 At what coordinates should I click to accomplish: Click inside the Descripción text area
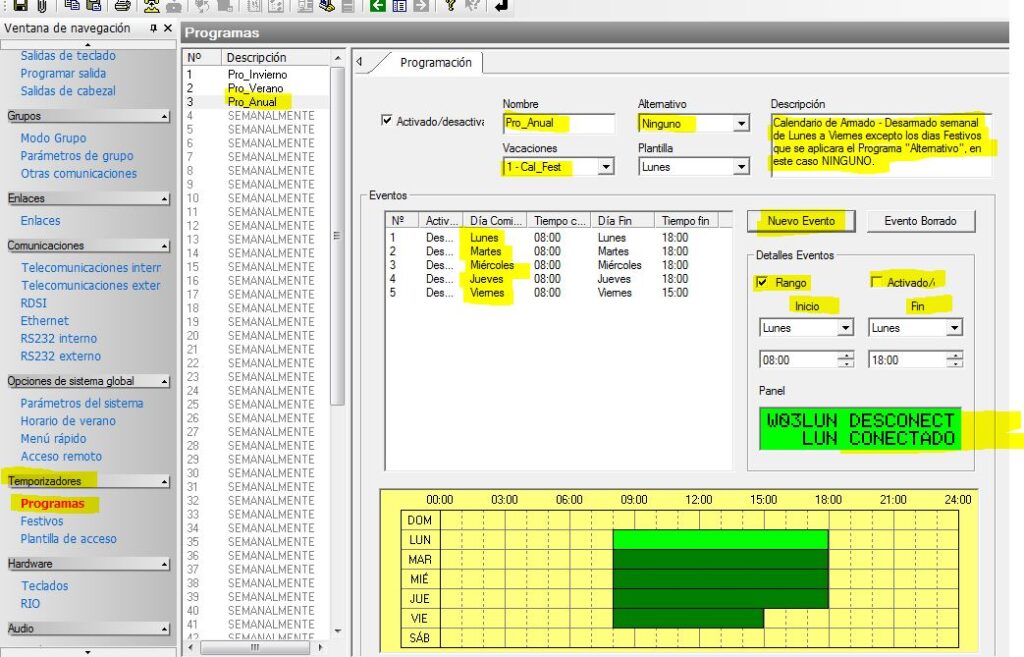pyautogui.click(x=881, y=144)
